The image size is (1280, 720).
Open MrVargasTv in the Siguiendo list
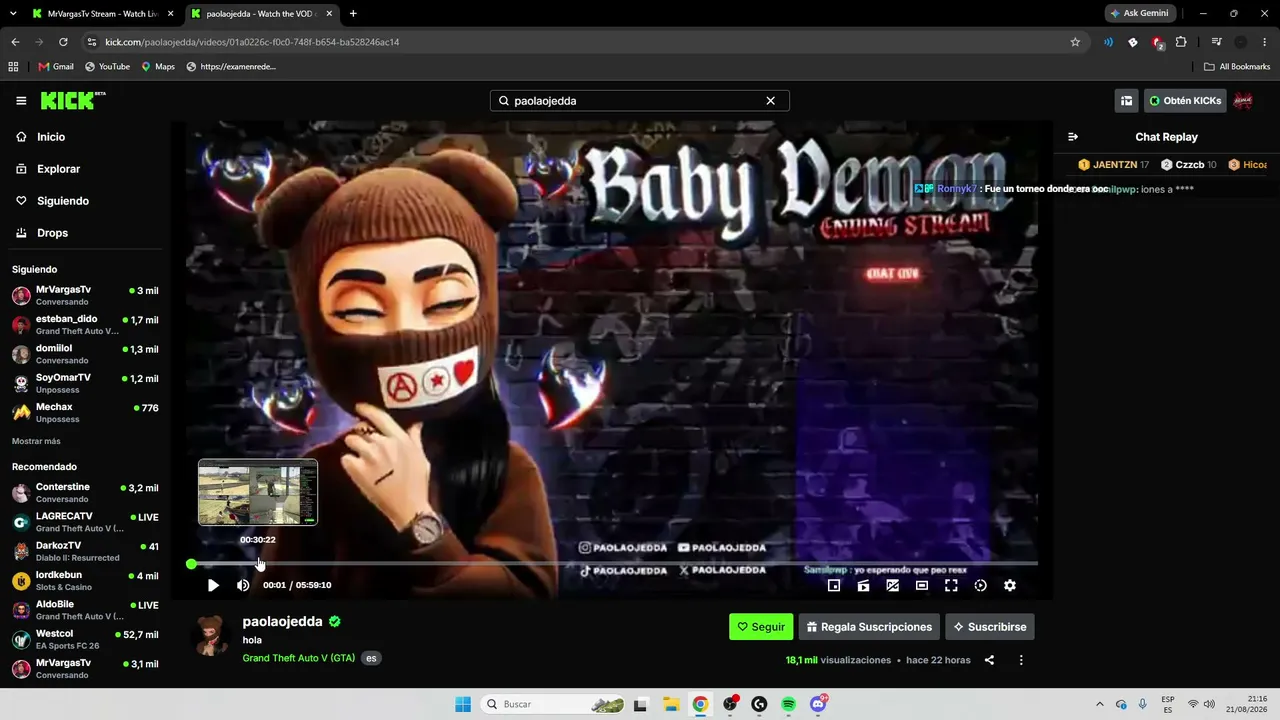click(85, 295)
